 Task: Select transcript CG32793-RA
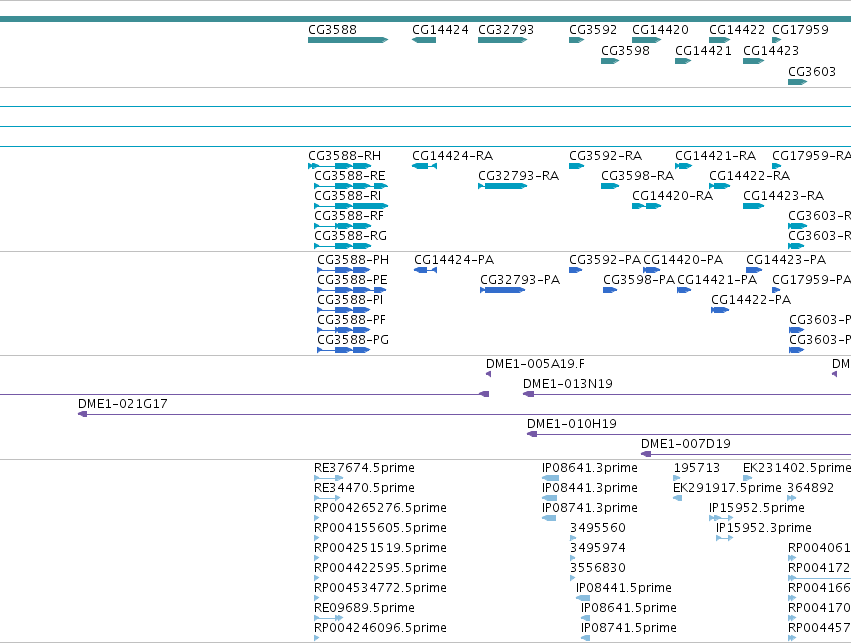(518, 176)
